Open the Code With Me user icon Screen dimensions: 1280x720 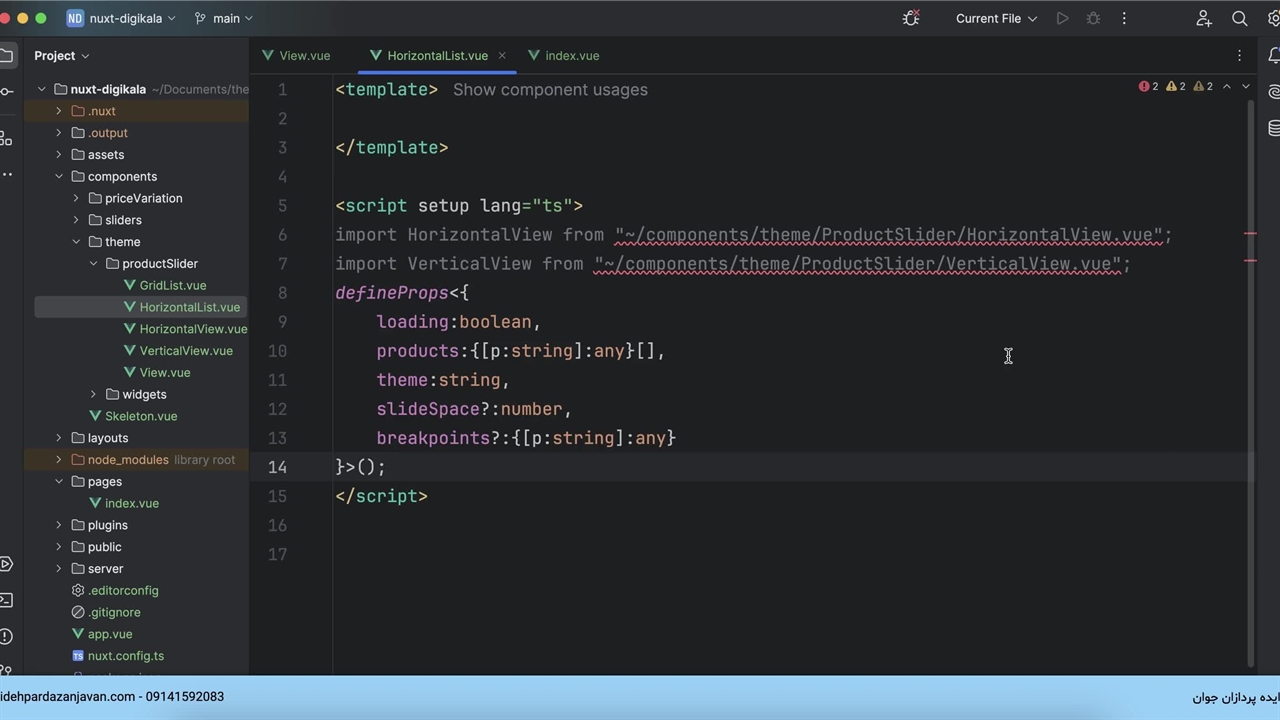pyautogui.click(x=1204, y=18)
